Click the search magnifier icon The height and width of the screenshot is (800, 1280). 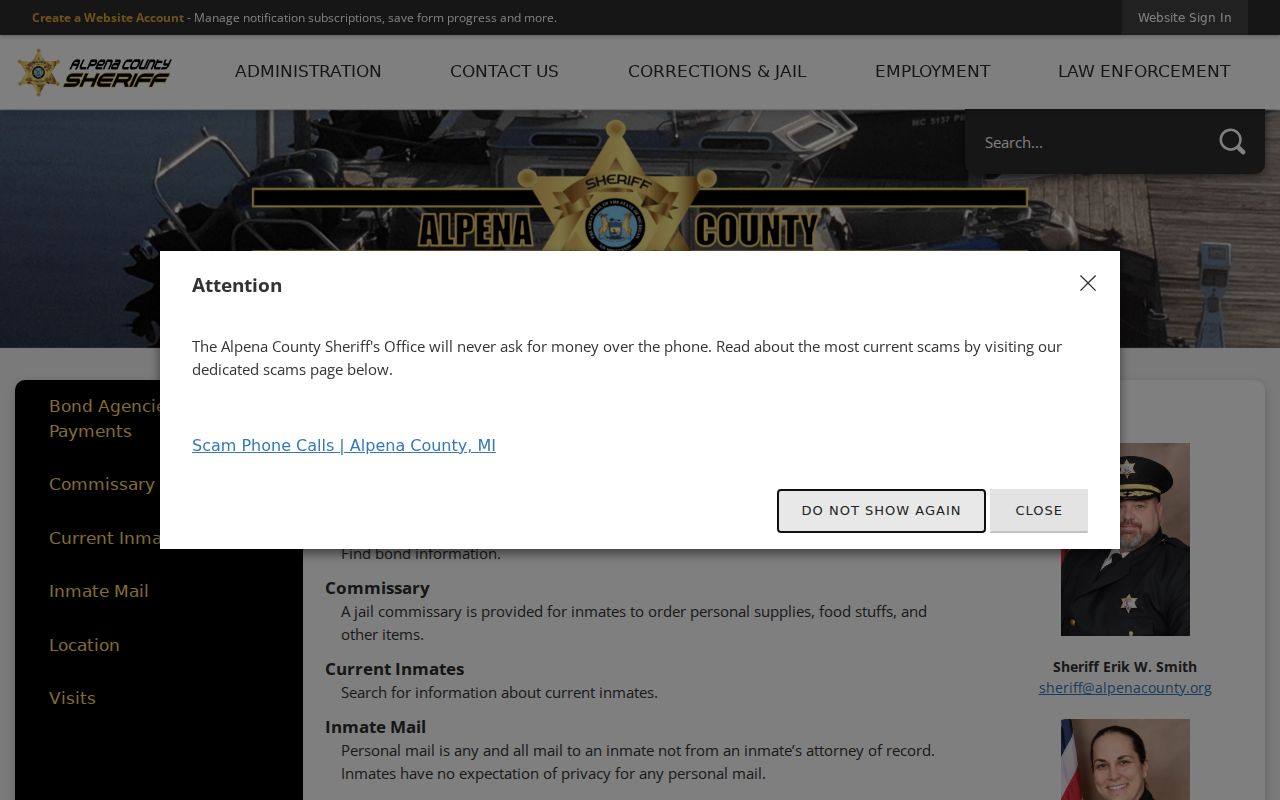tap(1232, 142)
